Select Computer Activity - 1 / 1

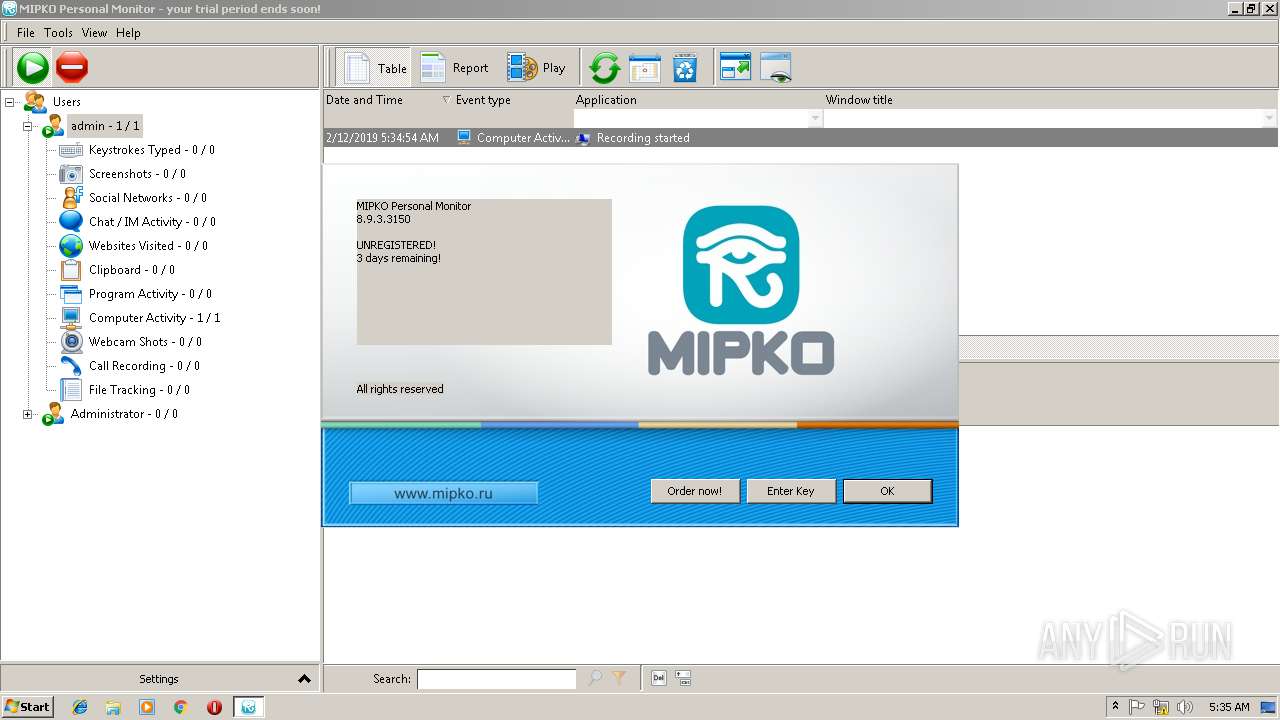[x=154, y=318]
